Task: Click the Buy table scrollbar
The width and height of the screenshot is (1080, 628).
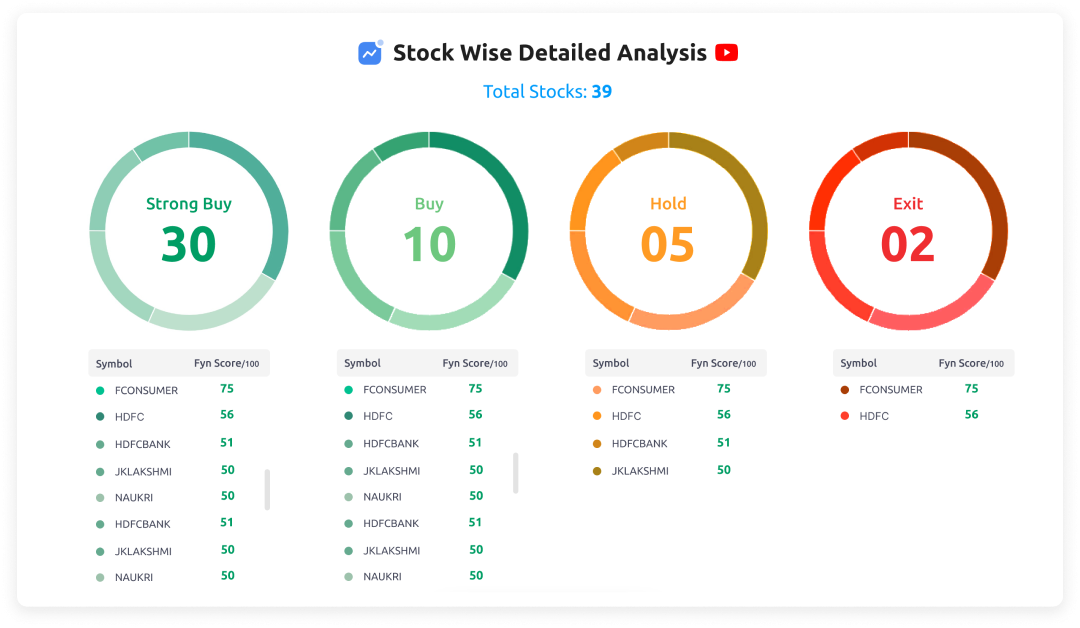Action: point(516,473)
